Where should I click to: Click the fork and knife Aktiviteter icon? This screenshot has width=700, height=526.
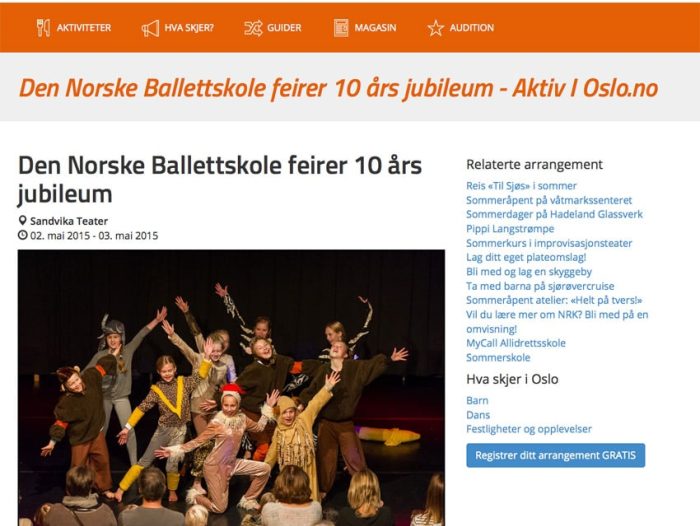43,28
